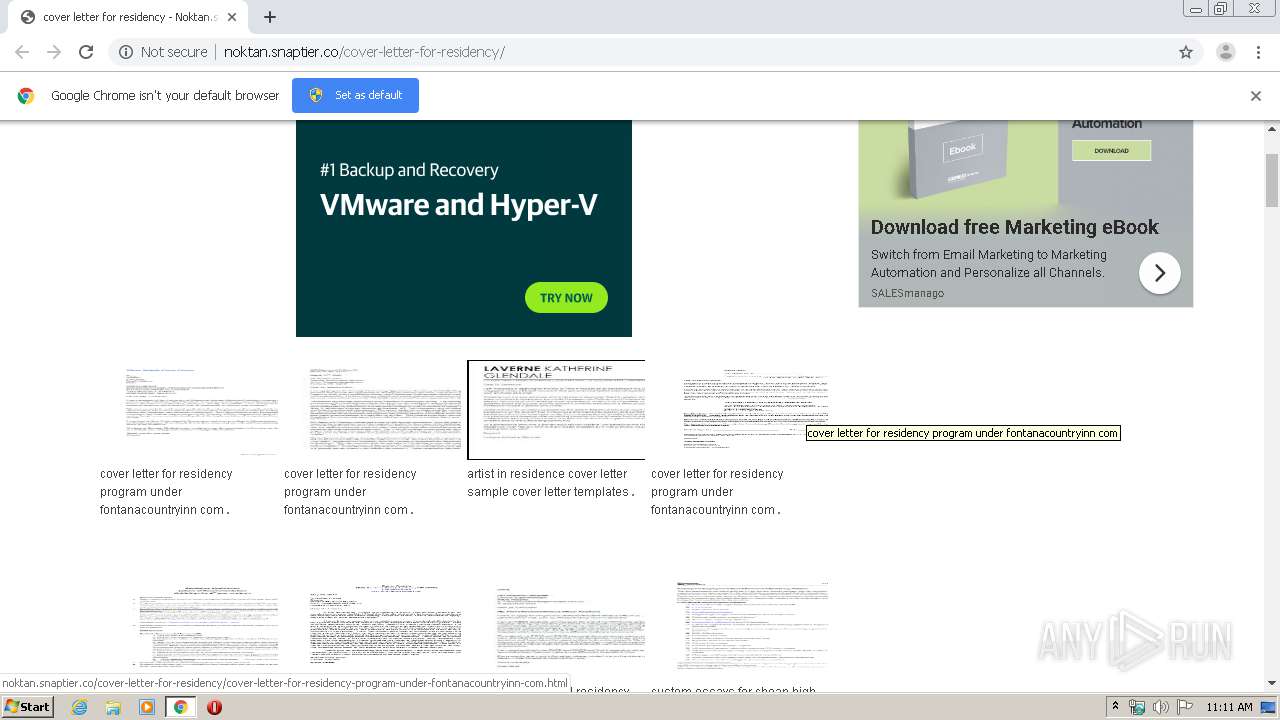Screen dimensions: 1280x720
Task: Click the browser back arrow
Action: (x=22, y=52)
